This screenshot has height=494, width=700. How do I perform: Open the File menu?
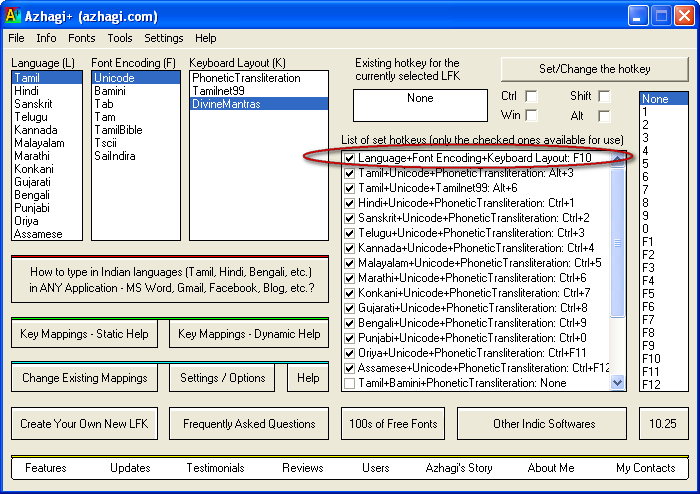pyautogui.click(x=16, y=38)
